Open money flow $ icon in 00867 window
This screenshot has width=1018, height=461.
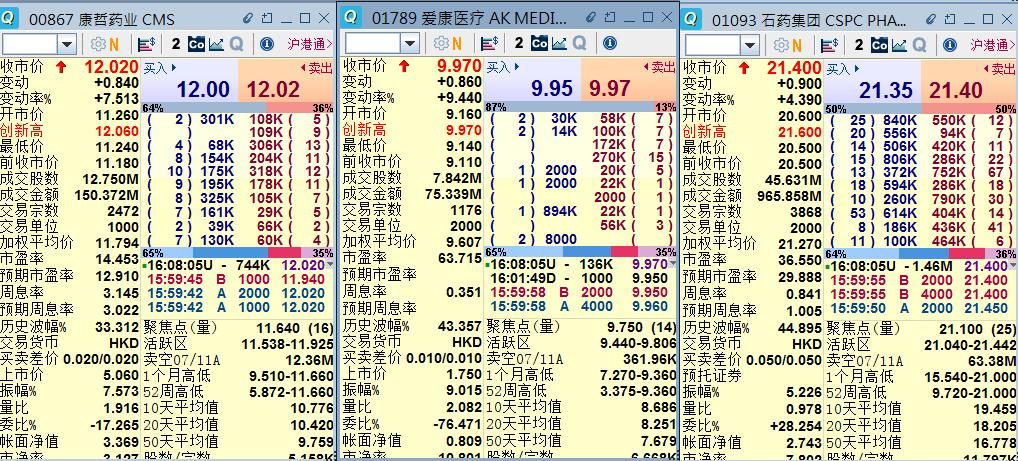click(x=147, y=44)
